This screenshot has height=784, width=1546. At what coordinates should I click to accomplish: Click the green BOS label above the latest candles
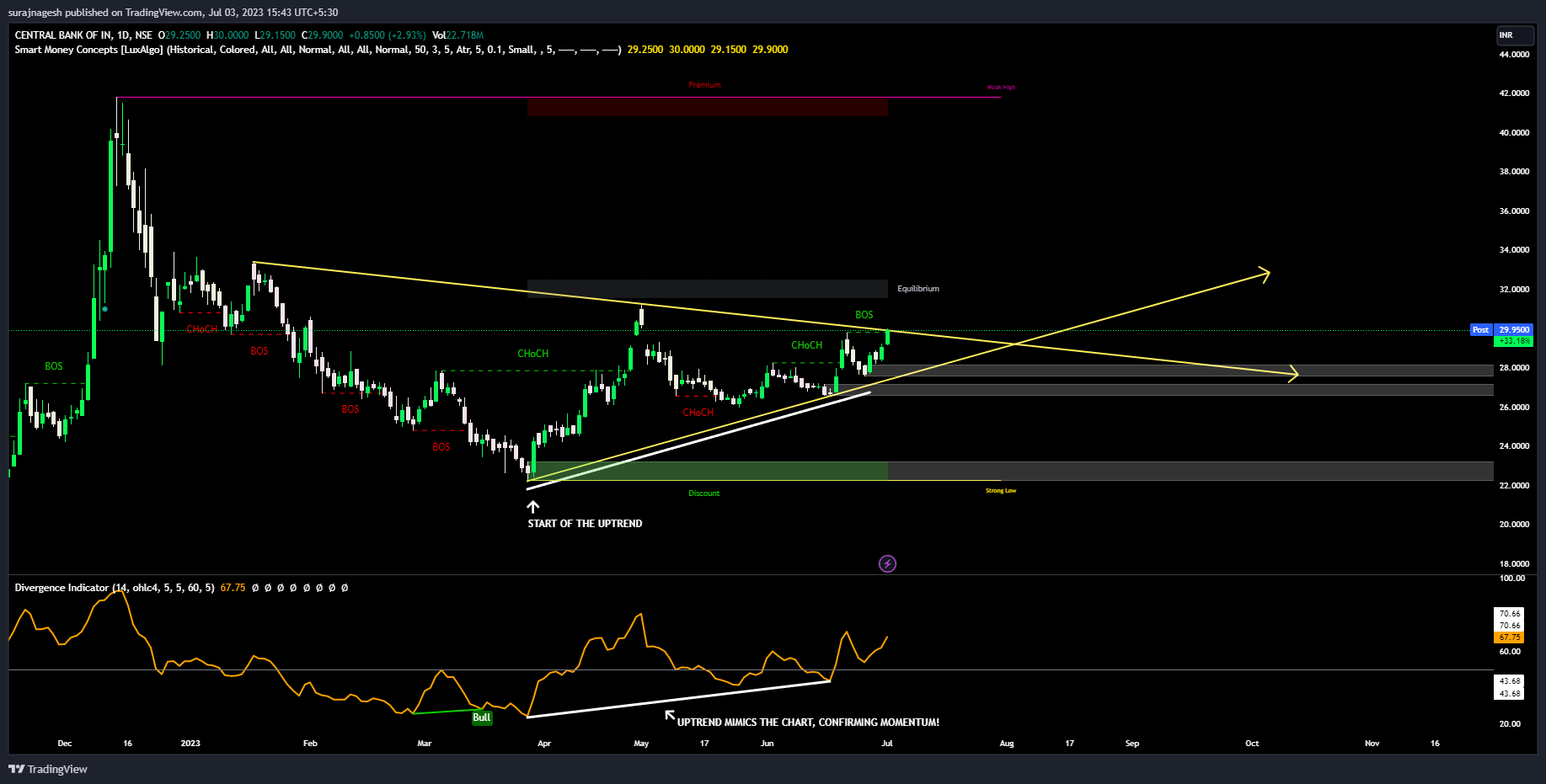pyautogui.click(x=864, y=315)
